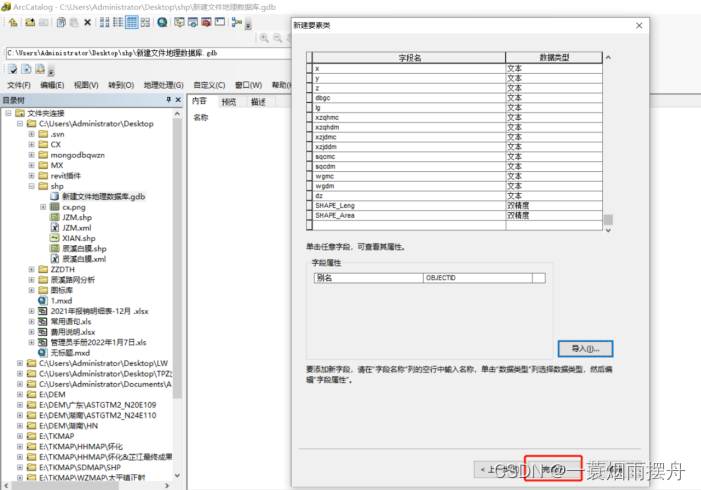Collapse the C:\Users\Administrator\Desktop folder node
The width and height of the screenshot is (701, 490).
tap(20, 123)
